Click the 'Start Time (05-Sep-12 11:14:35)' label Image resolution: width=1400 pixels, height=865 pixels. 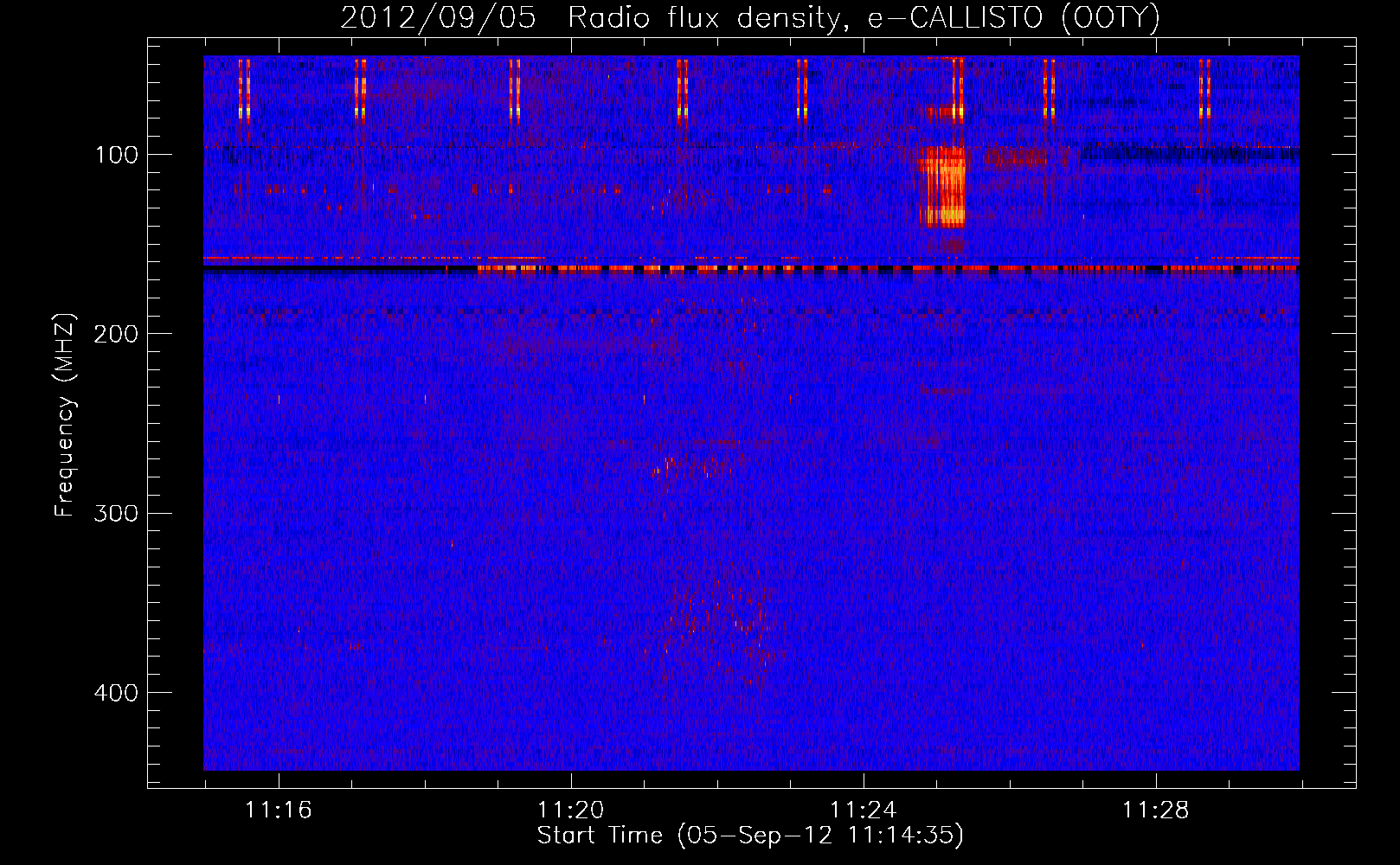click(750, 836)
